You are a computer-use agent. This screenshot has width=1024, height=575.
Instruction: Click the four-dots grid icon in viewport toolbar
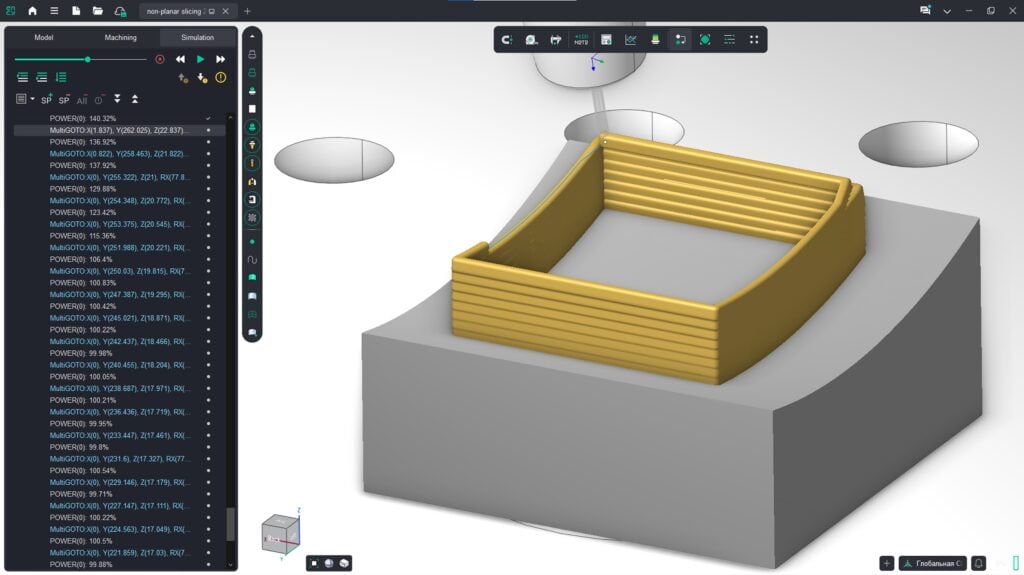754,40
